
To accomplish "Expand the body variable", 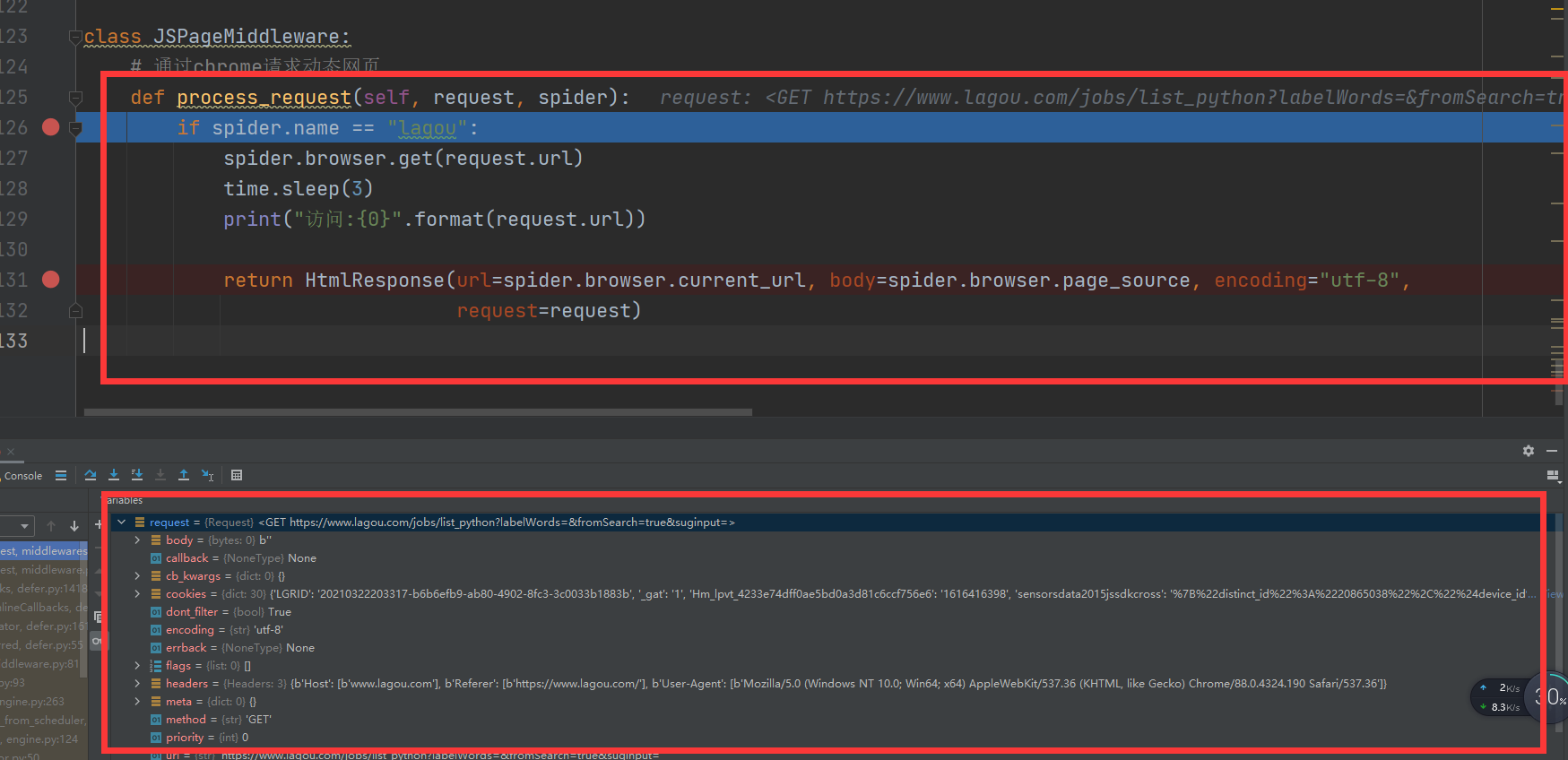I will [137, 540].
